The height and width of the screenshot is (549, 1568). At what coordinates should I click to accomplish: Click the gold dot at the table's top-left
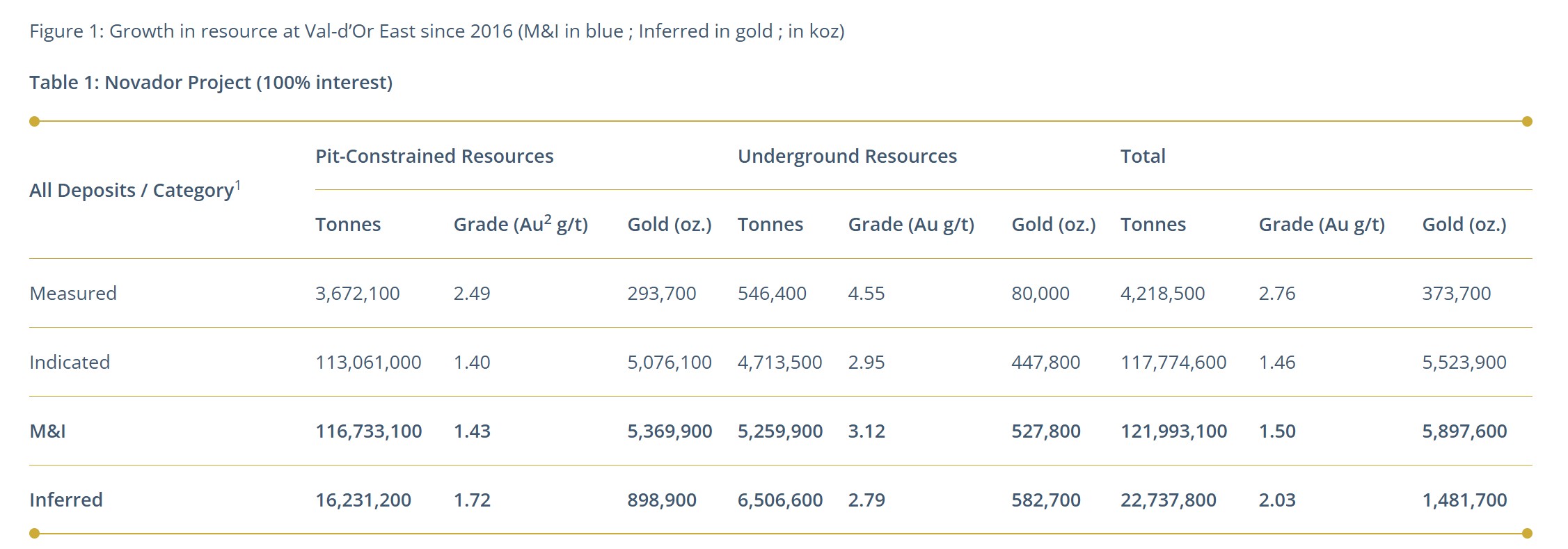[34, 122]
